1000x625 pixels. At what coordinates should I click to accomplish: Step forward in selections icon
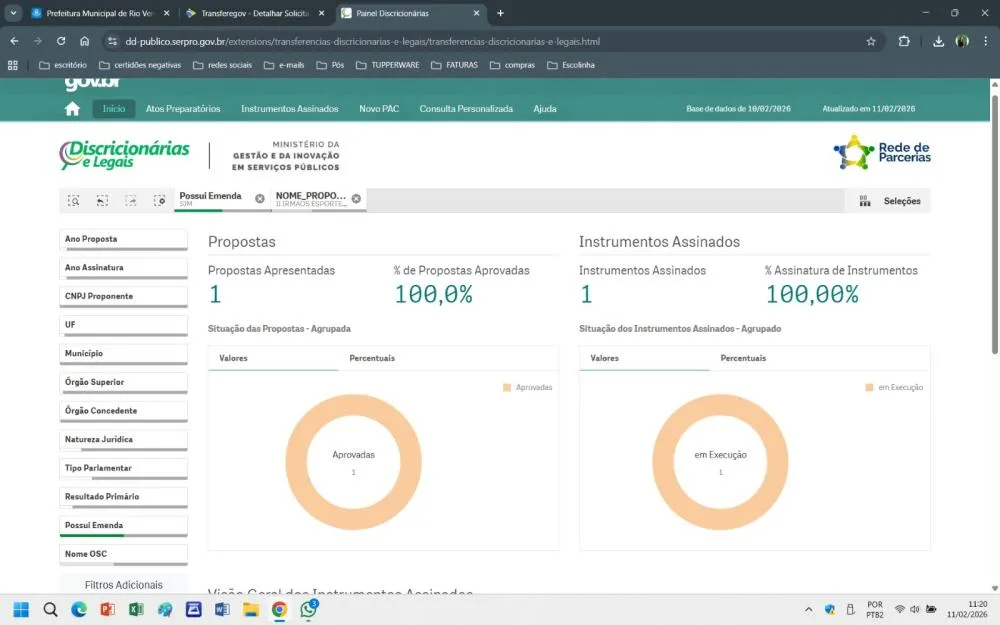(x=131, y=200)
